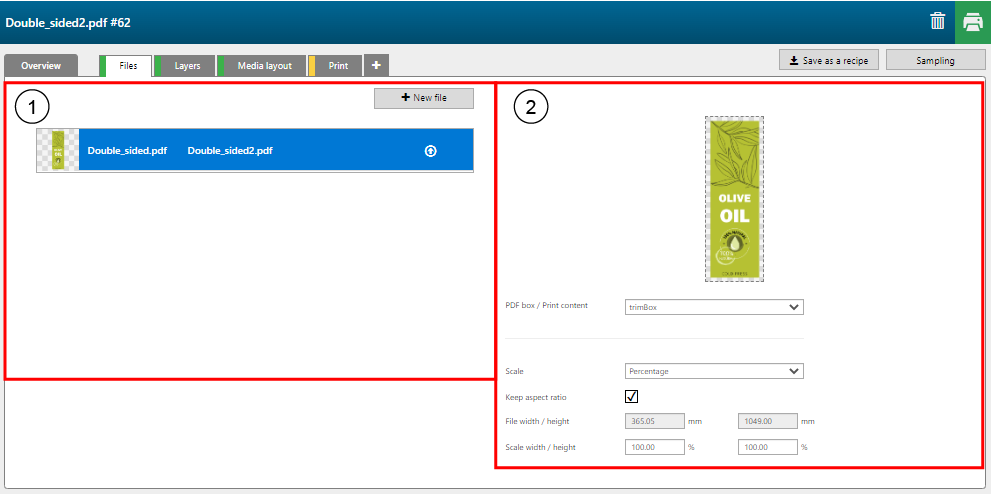
Task: Switch to the Overview tab
Action: point(41,66)
